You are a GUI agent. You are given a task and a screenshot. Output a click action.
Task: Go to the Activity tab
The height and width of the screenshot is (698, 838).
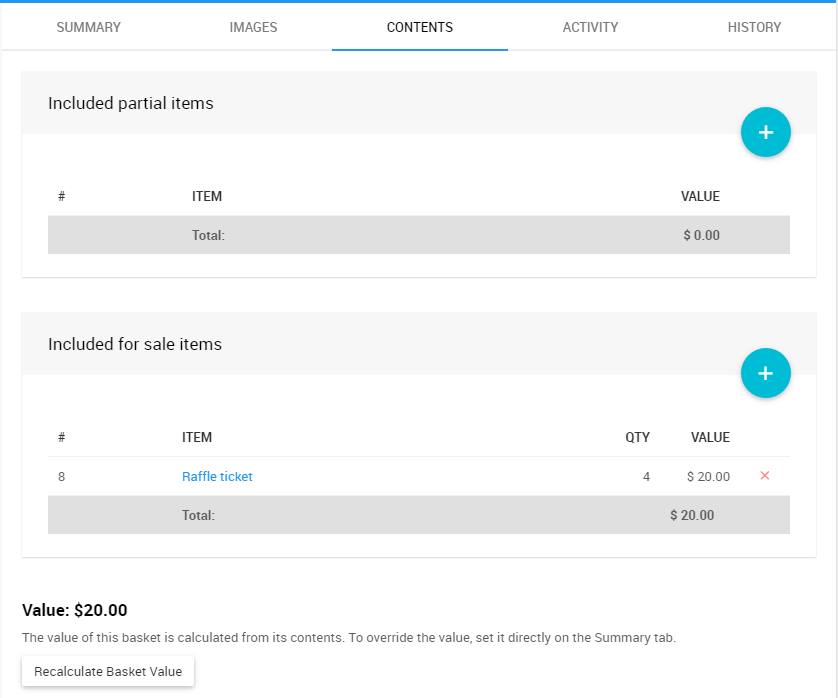(x=590, y=27)
